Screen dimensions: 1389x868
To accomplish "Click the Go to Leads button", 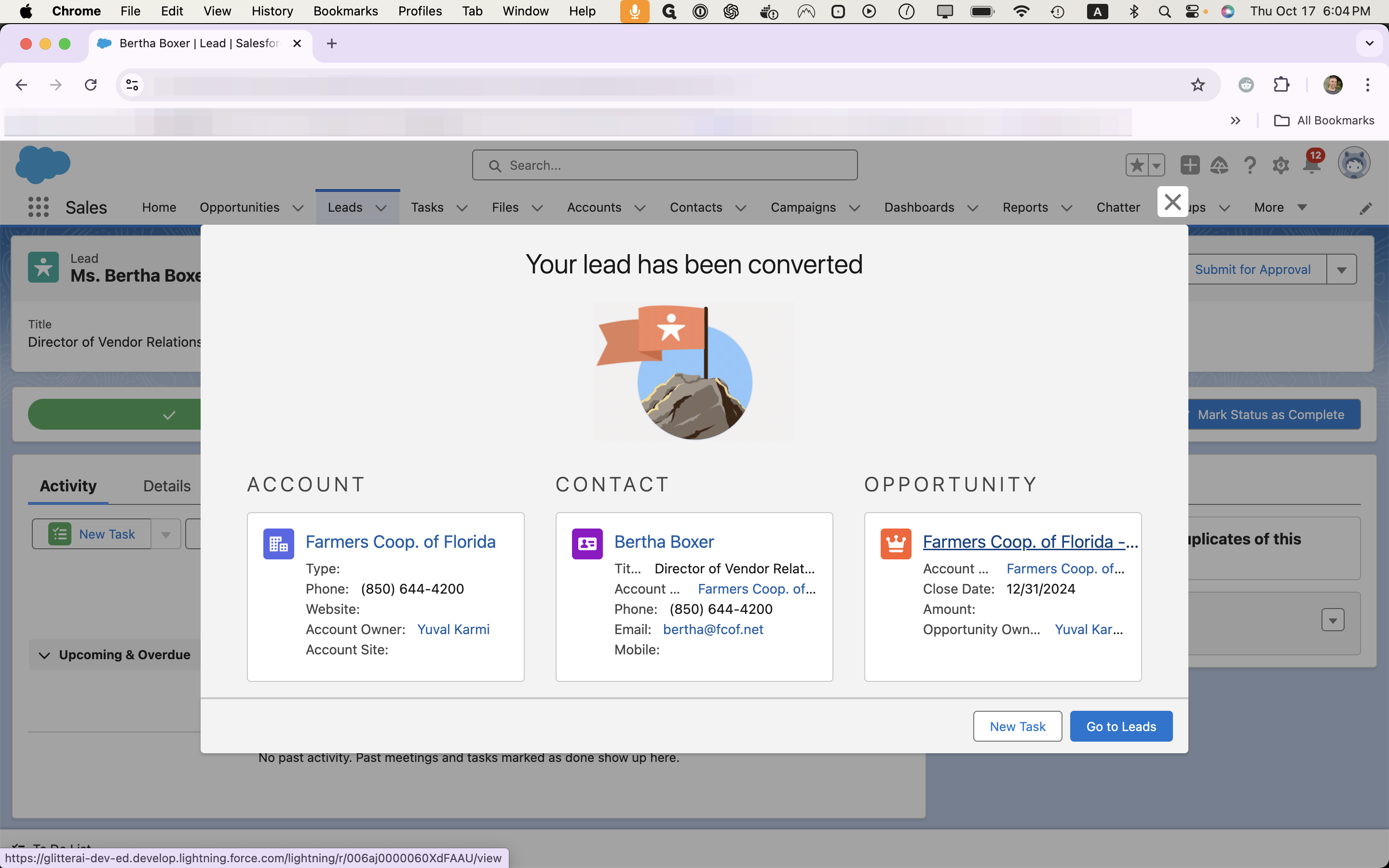I will click(x=1121, y=726).
